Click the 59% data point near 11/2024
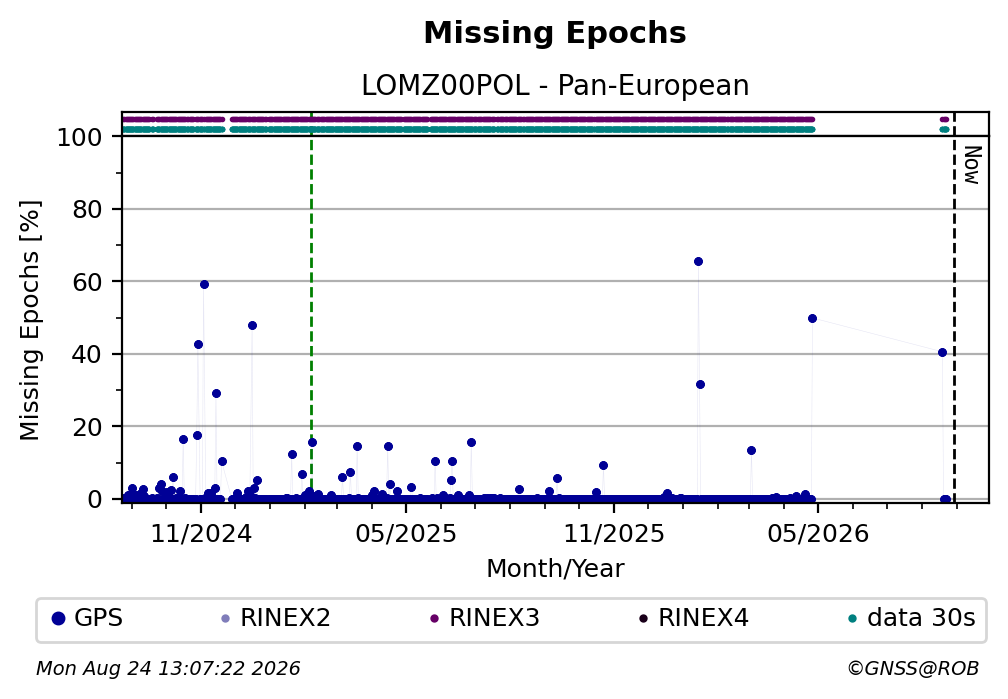 [x=204, y=285]
